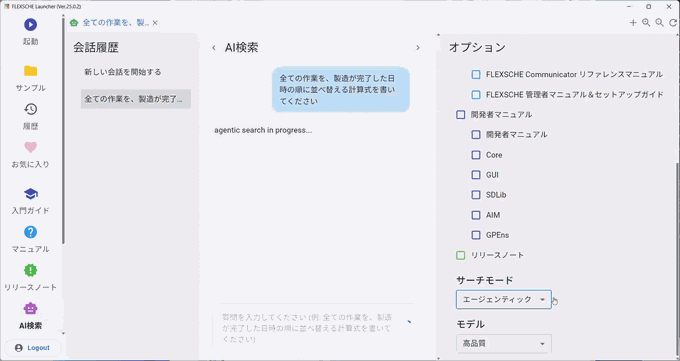
Task: Click the 起動 launch icon in sidebar
Action: 30,25
